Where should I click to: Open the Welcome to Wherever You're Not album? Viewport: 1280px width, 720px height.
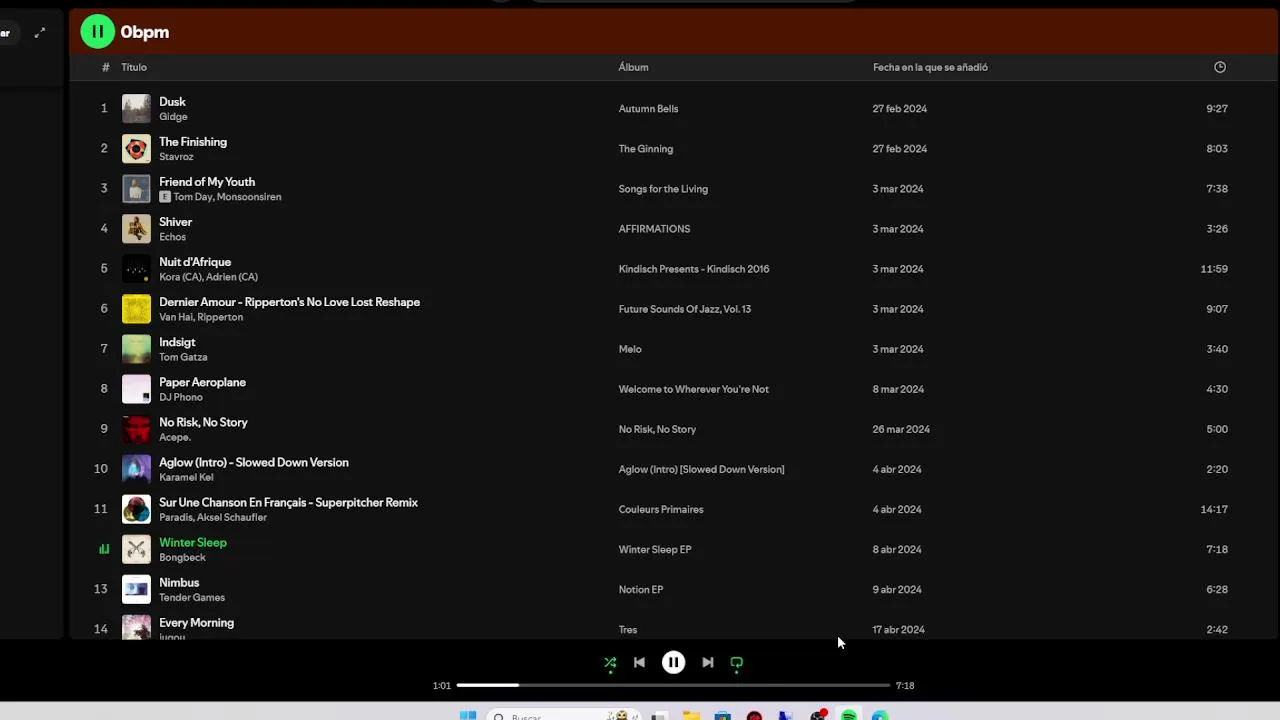tap(694, 388)
